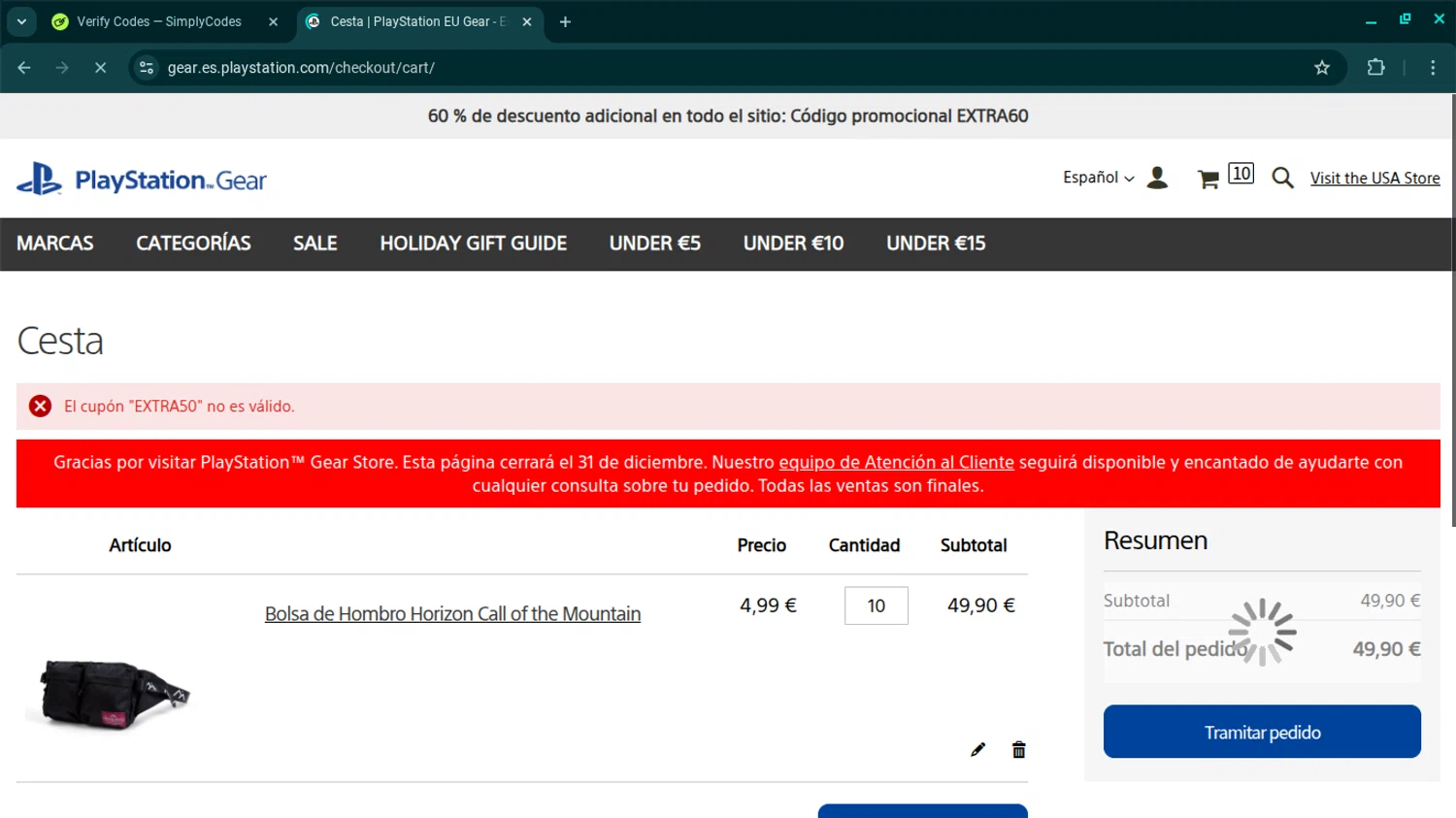1456x818 pixels.
Task: Go back to the previous page
Action: [x=24, y=67]
